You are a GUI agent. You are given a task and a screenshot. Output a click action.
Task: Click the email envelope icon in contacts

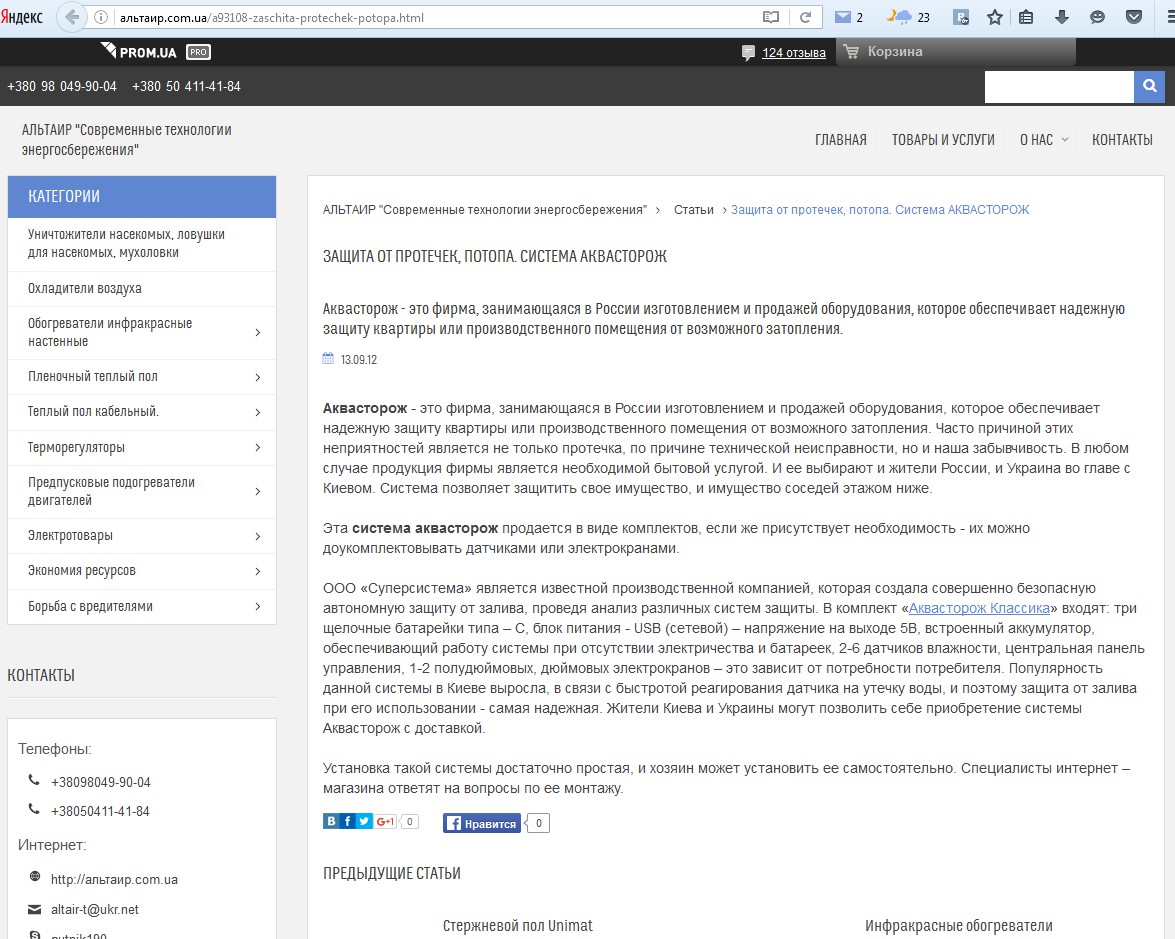34,909
